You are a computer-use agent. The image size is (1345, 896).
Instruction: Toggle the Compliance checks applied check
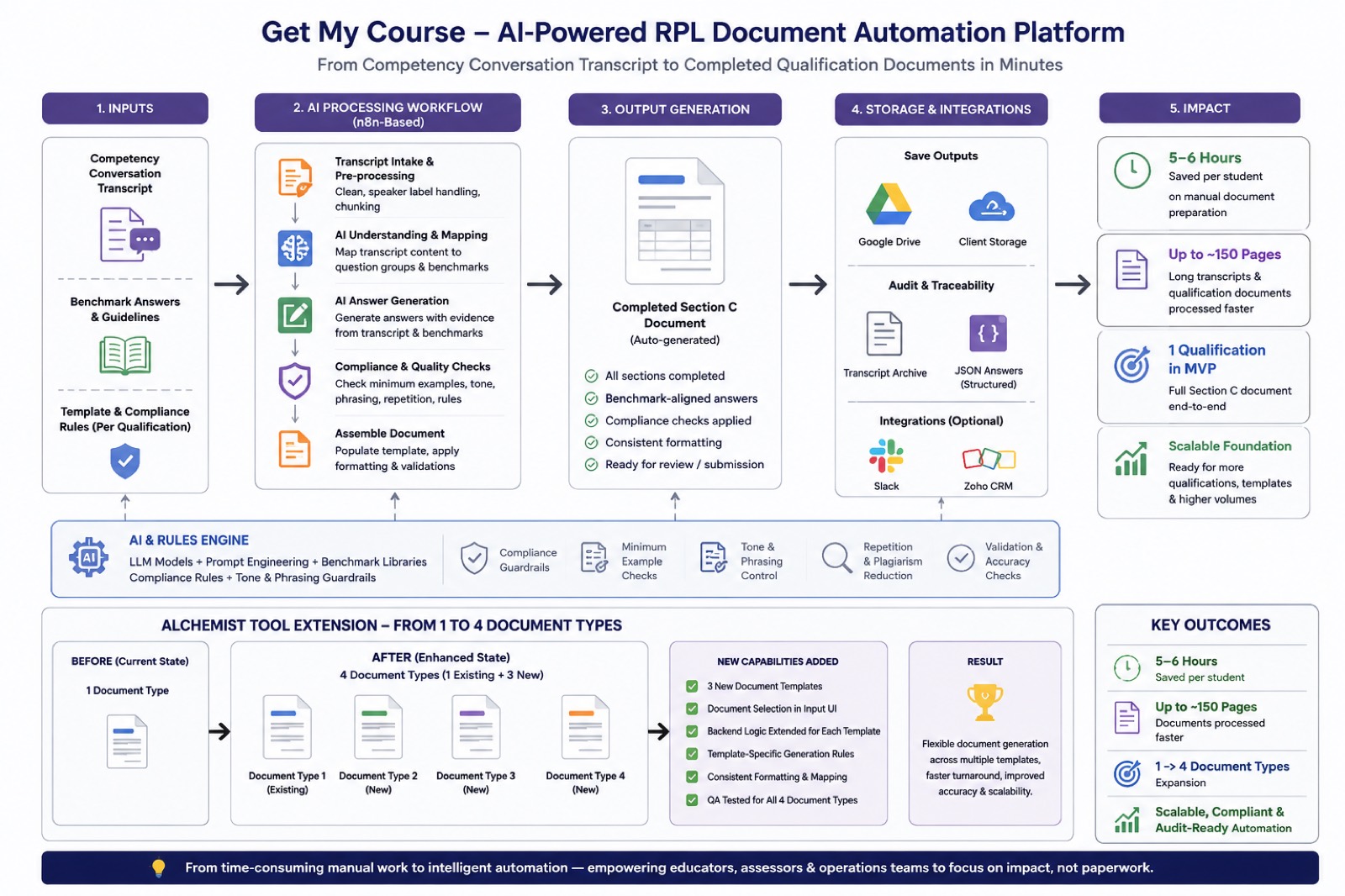point(591,420)
